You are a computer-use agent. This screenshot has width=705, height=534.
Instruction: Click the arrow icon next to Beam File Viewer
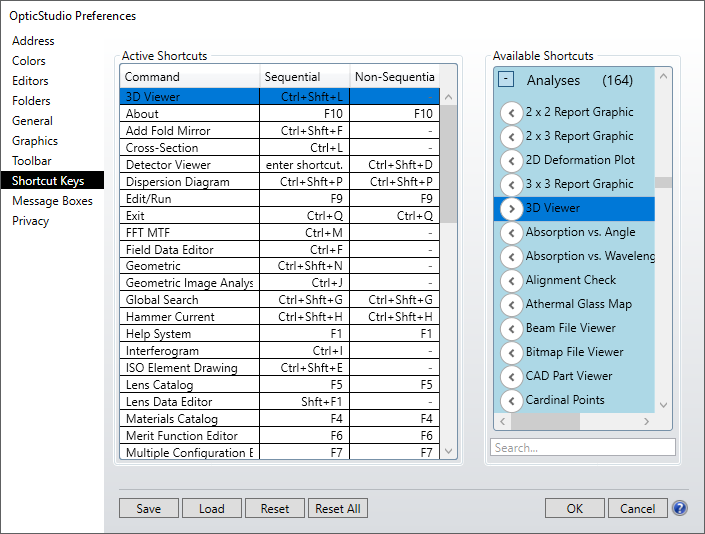click(511, 328)
